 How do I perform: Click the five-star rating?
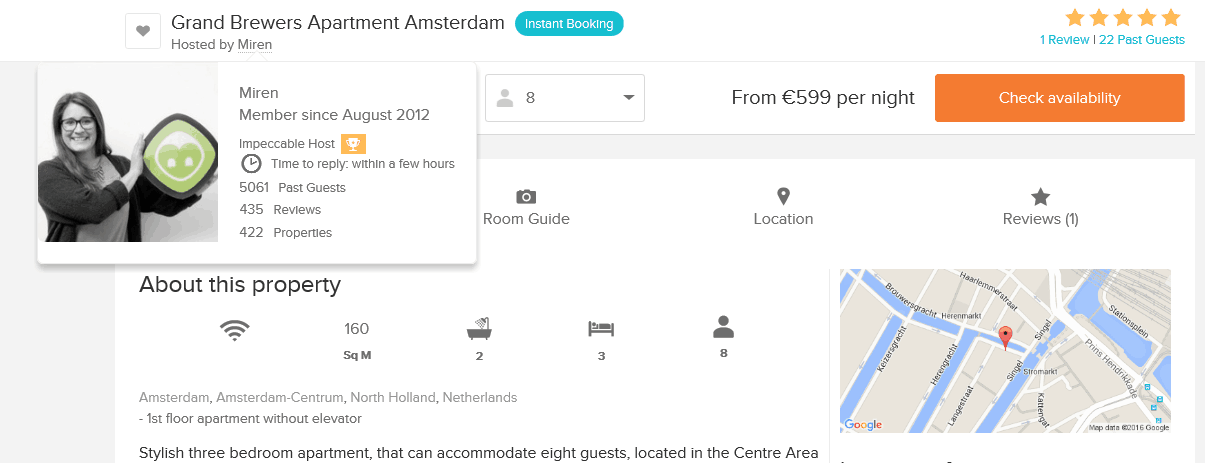point(1123,17)
